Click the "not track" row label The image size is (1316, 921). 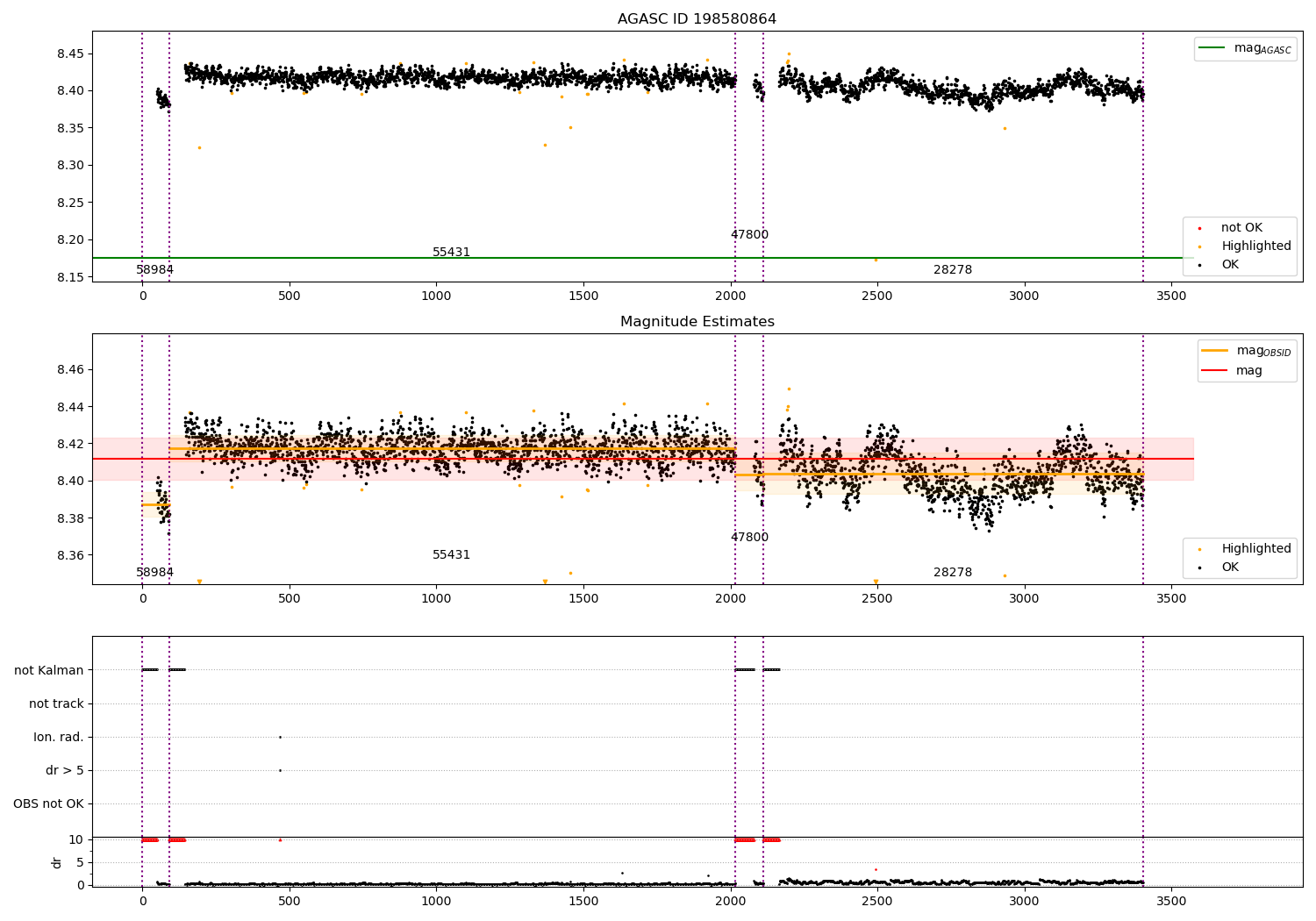pos(56,703)
